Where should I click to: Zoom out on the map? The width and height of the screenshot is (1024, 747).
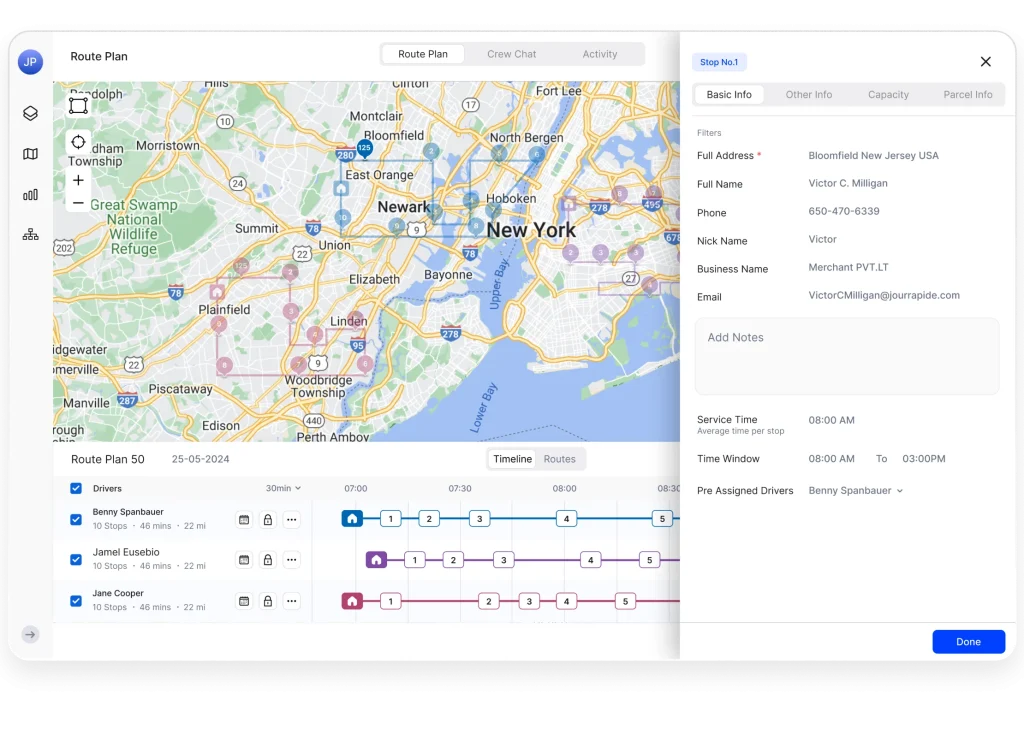[78, 203]
